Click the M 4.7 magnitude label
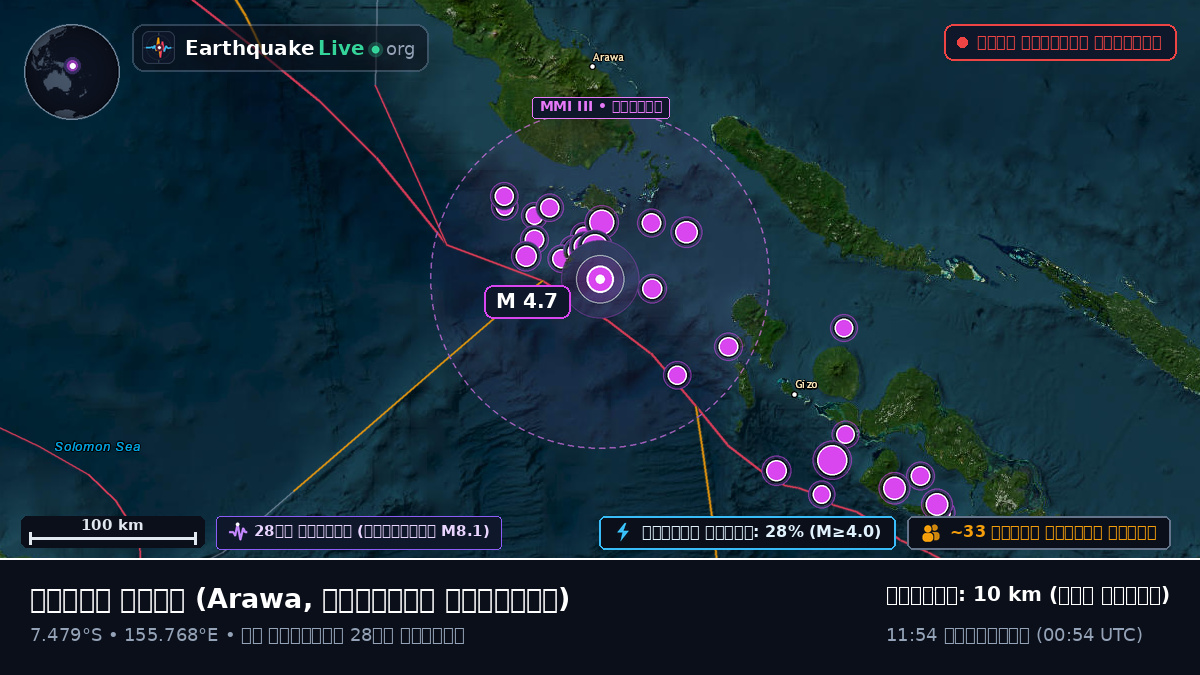The width and height of the screenshot is (1200, 675). coord(527,301)
